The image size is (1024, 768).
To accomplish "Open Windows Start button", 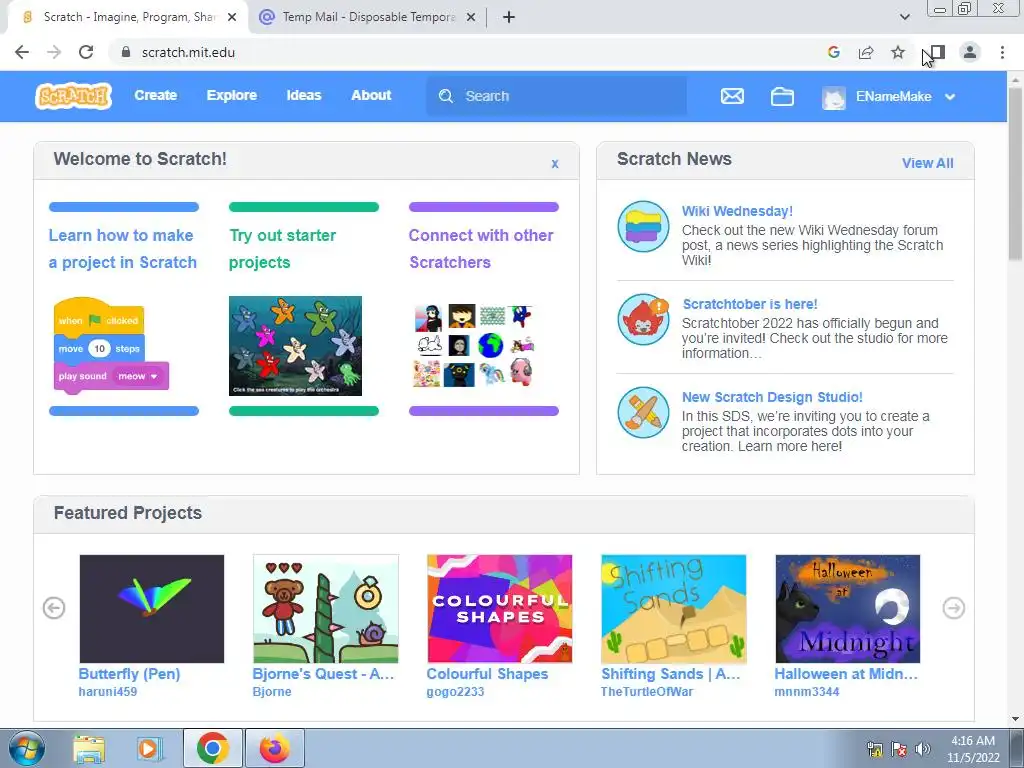I will coord(26,748).
